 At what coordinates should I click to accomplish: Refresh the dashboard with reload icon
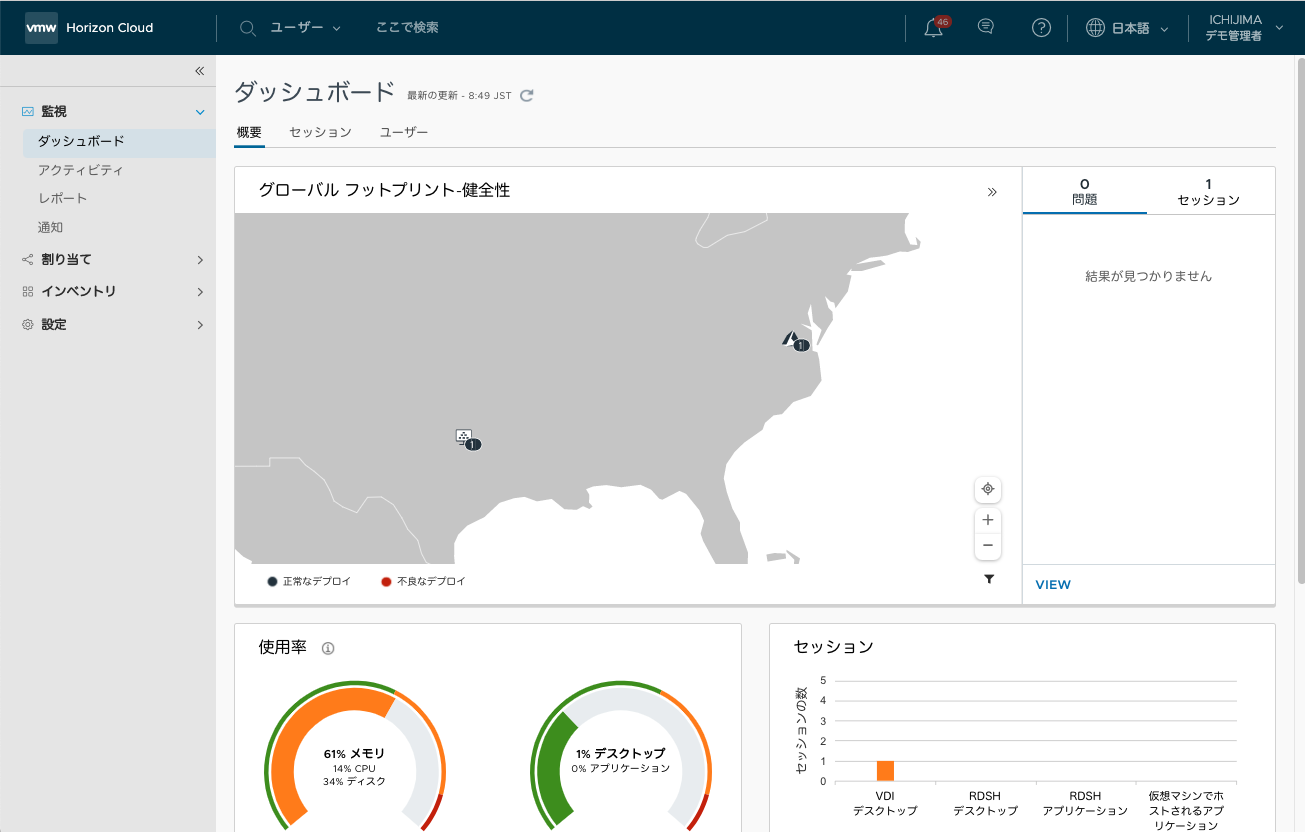527,95
